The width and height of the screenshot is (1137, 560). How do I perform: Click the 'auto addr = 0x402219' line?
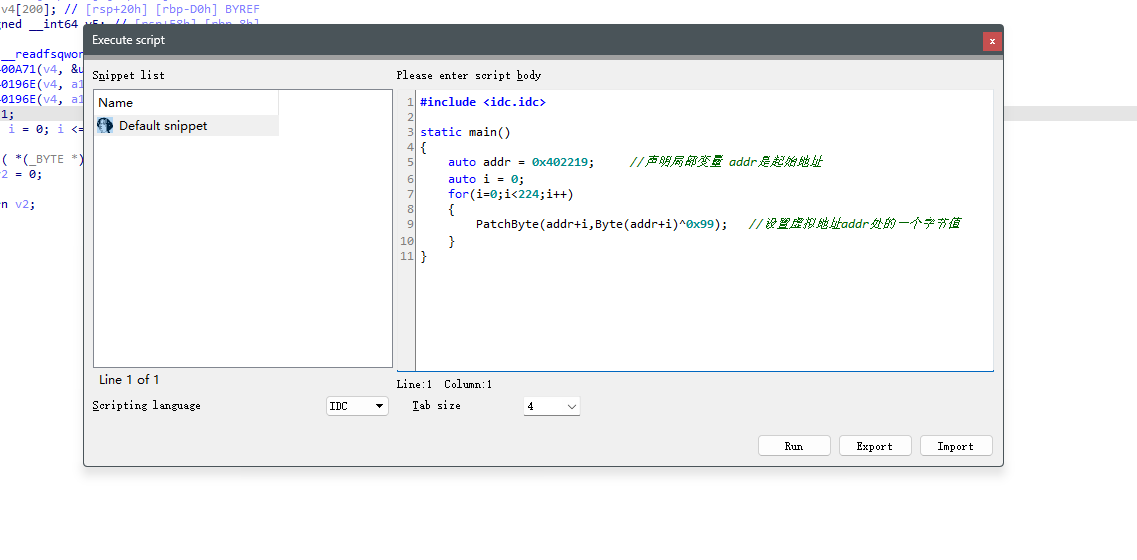tap(521, 162)
